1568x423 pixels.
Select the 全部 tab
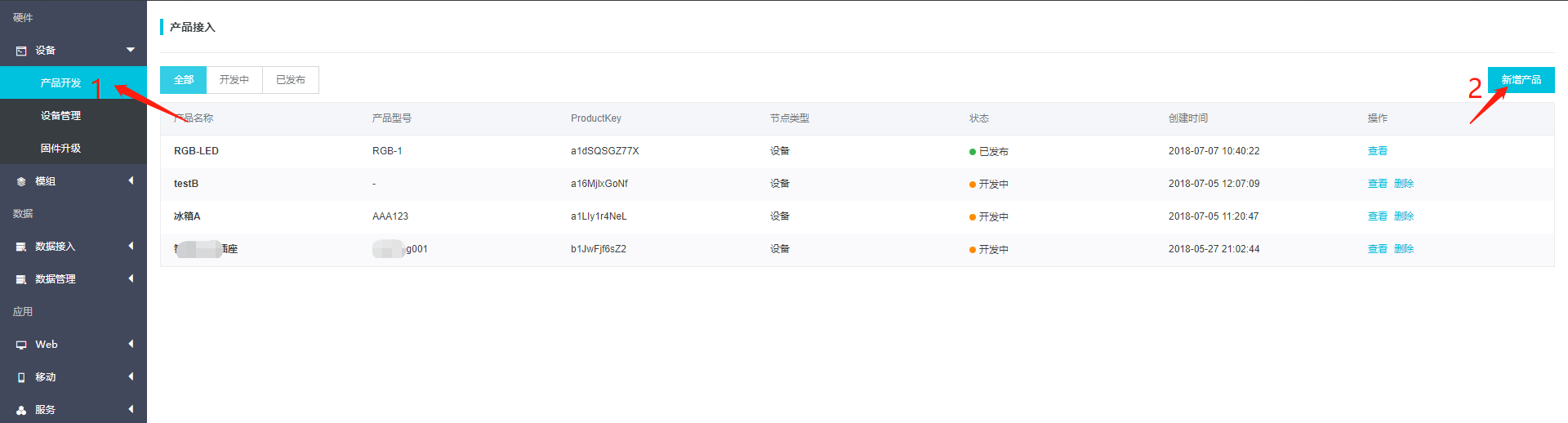[x=184, y=80]
